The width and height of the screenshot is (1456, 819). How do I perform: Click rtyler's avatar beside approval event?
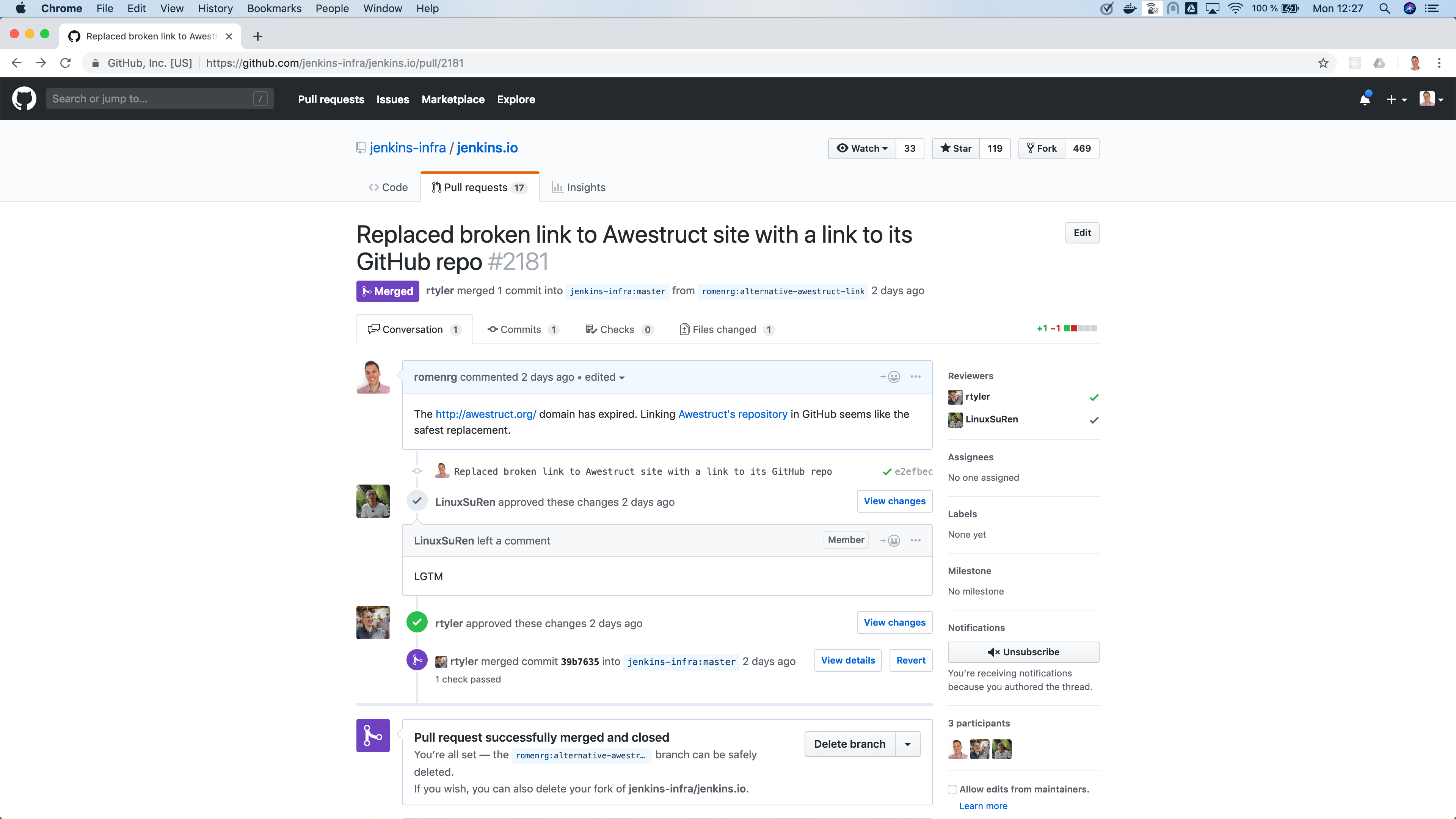tap(373, 622)
